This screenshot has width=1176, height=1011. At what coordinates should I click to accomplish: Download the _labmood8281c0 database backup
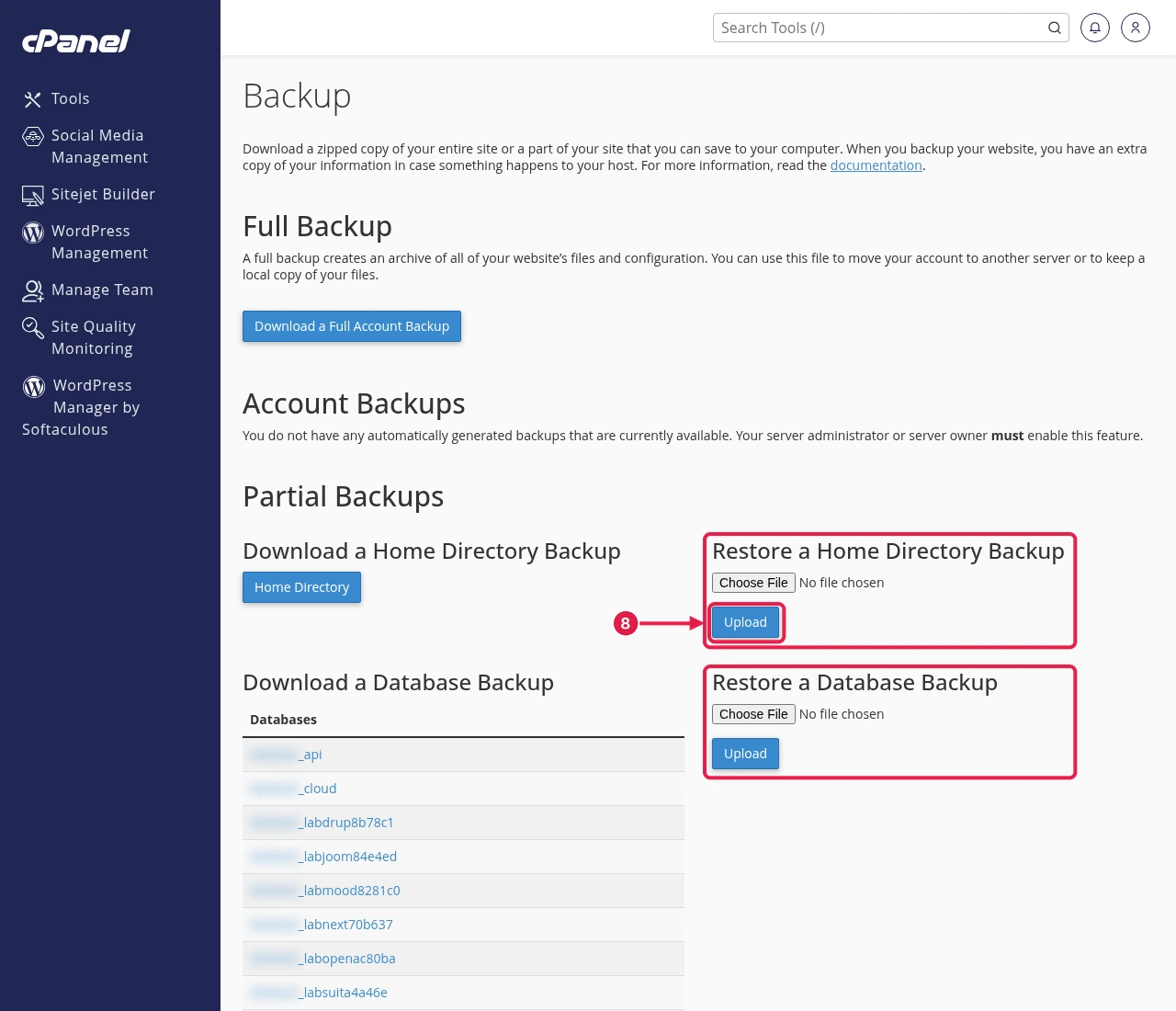[x=325, y=891]
